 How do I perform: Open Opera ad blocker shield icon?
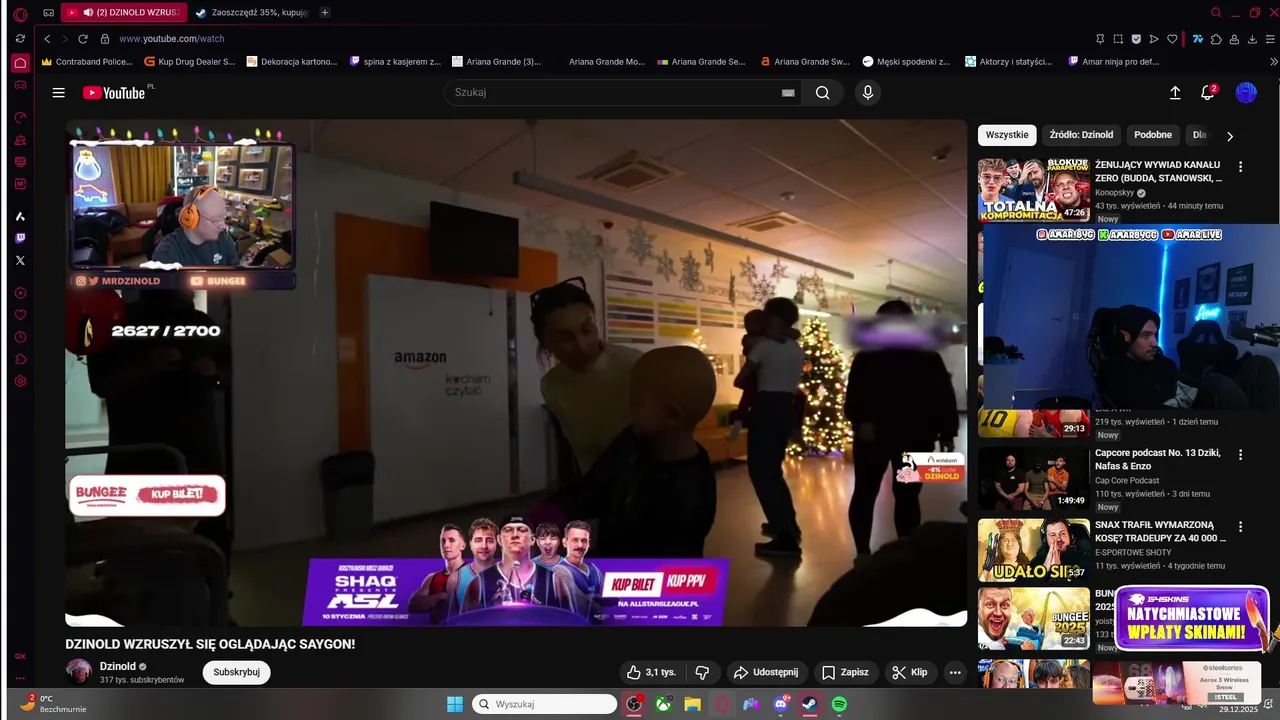[1136, 38]
